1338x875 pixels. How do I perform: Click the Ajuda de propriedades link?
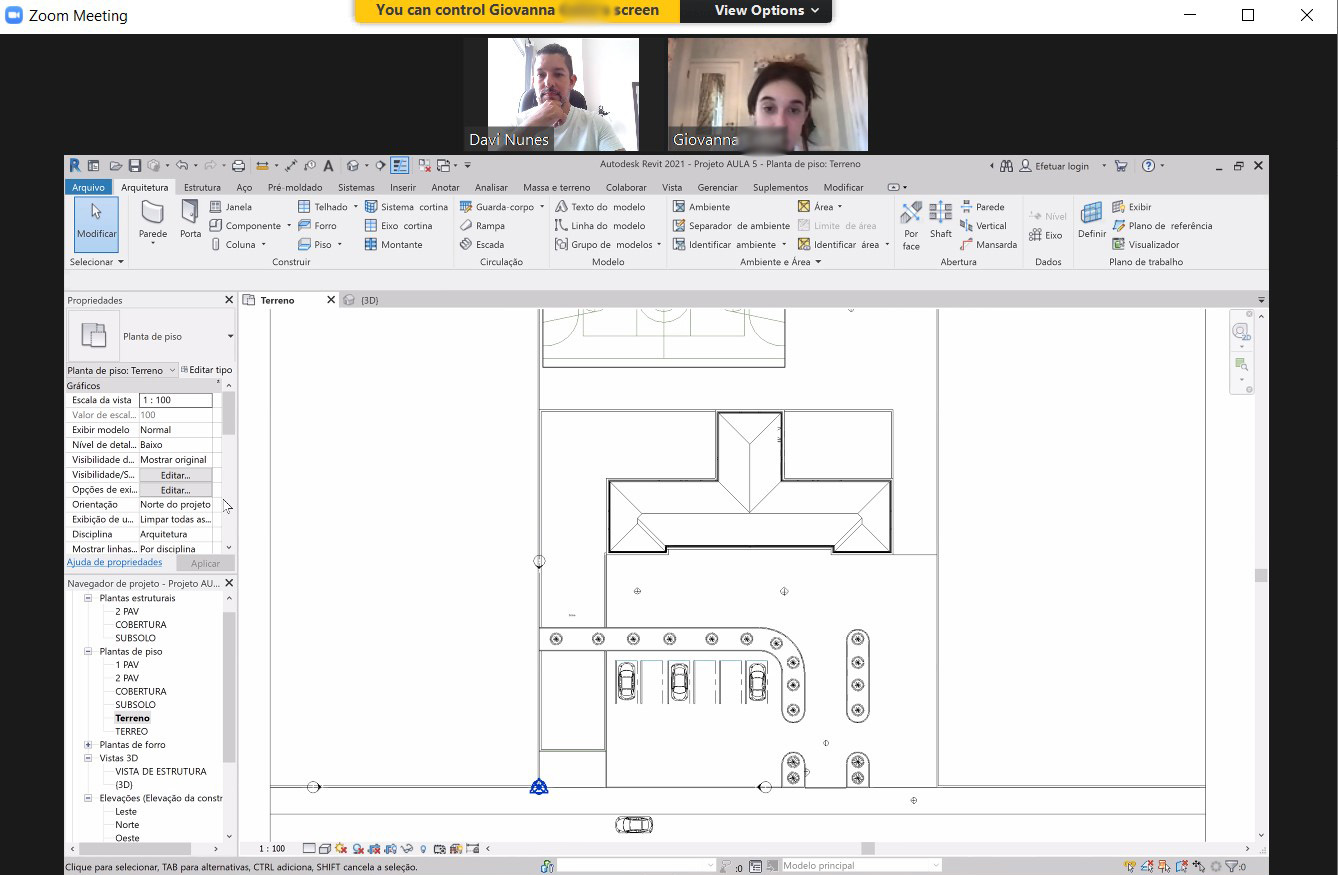coord(114,562)
